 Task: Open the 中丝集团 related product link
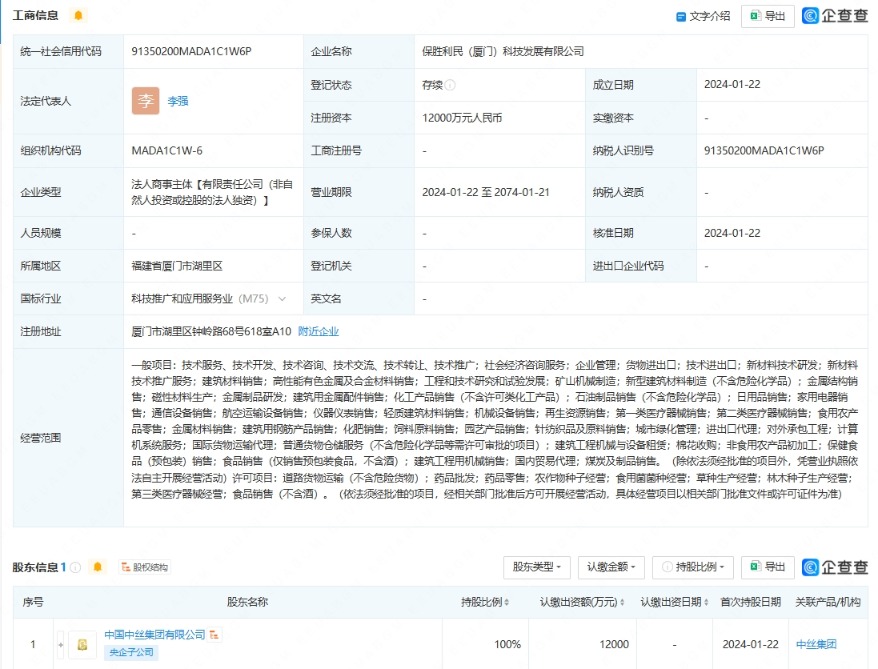pos(815,644)
